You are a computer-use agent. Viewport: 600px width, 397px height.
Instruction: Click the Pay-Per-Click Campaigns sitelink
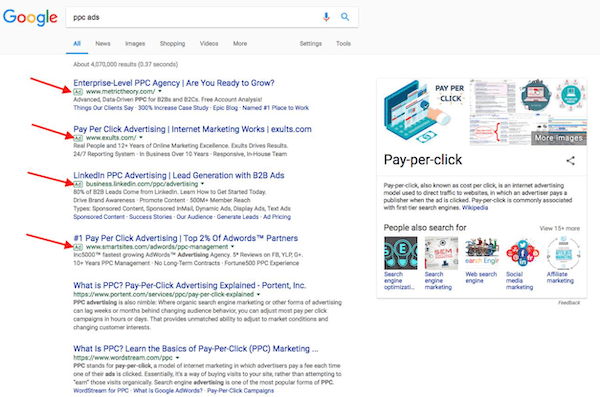[x=241, y=390]
